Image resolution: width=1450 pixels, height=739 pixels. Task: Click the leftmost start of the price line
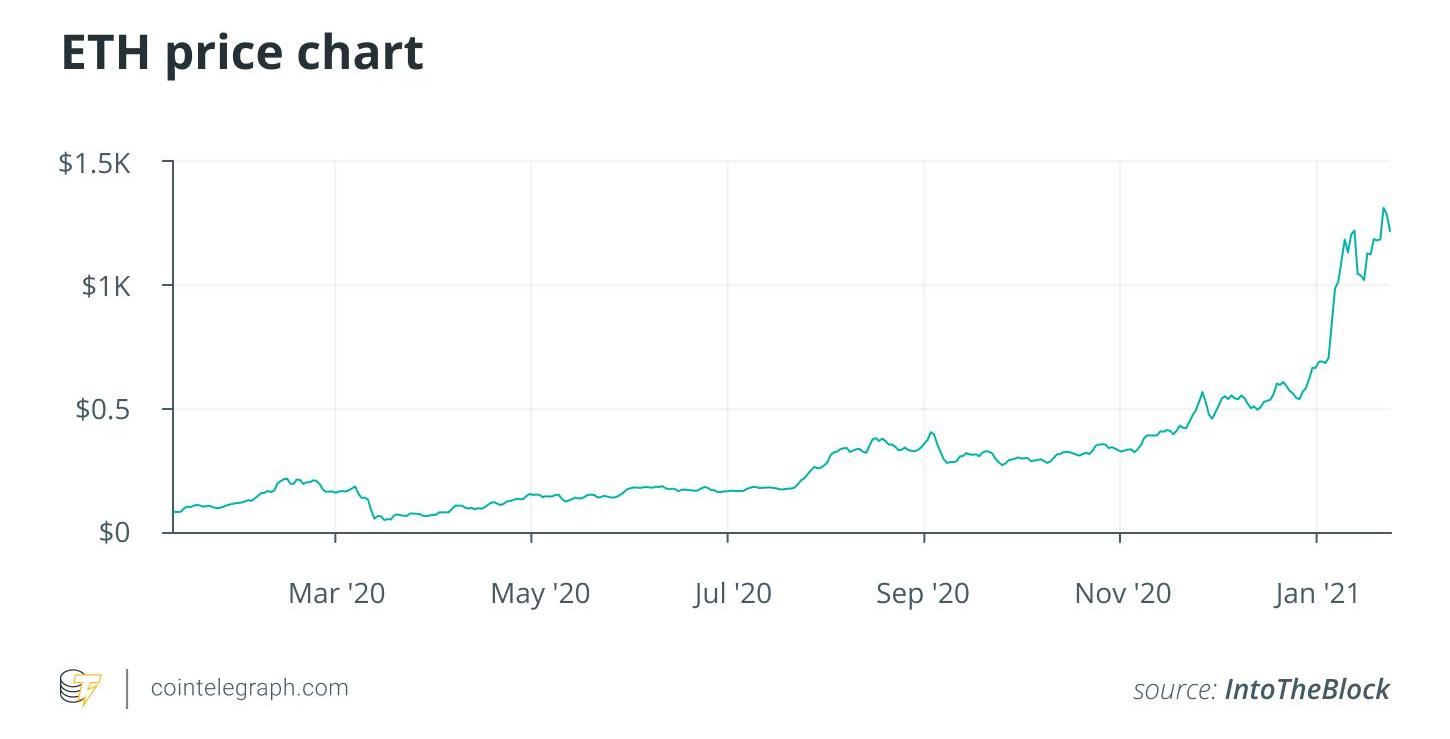(174, 512)
